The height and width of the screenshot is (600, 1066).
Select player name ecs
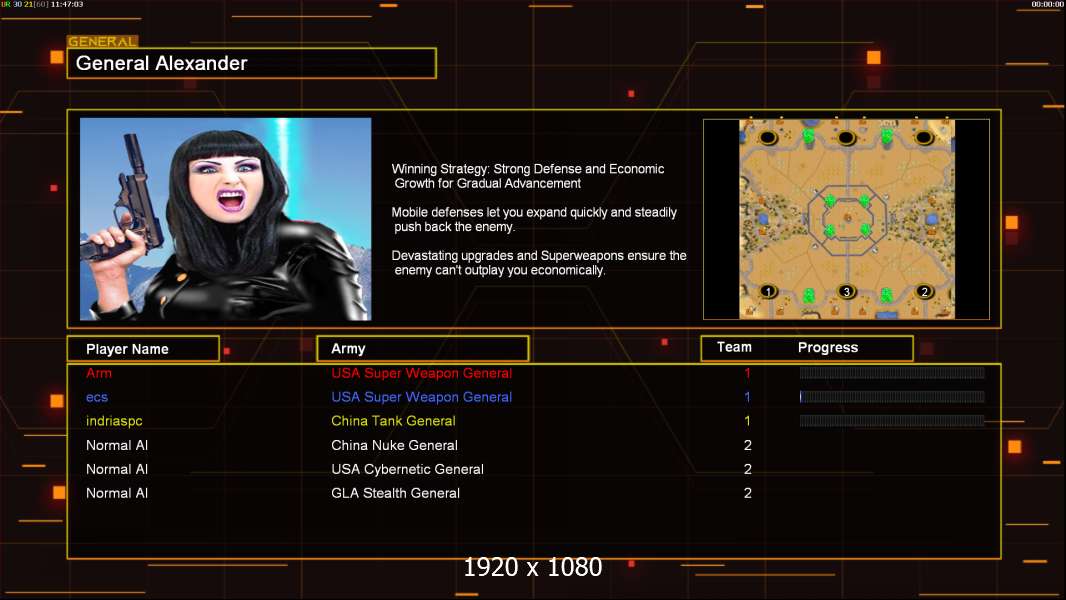97,398
